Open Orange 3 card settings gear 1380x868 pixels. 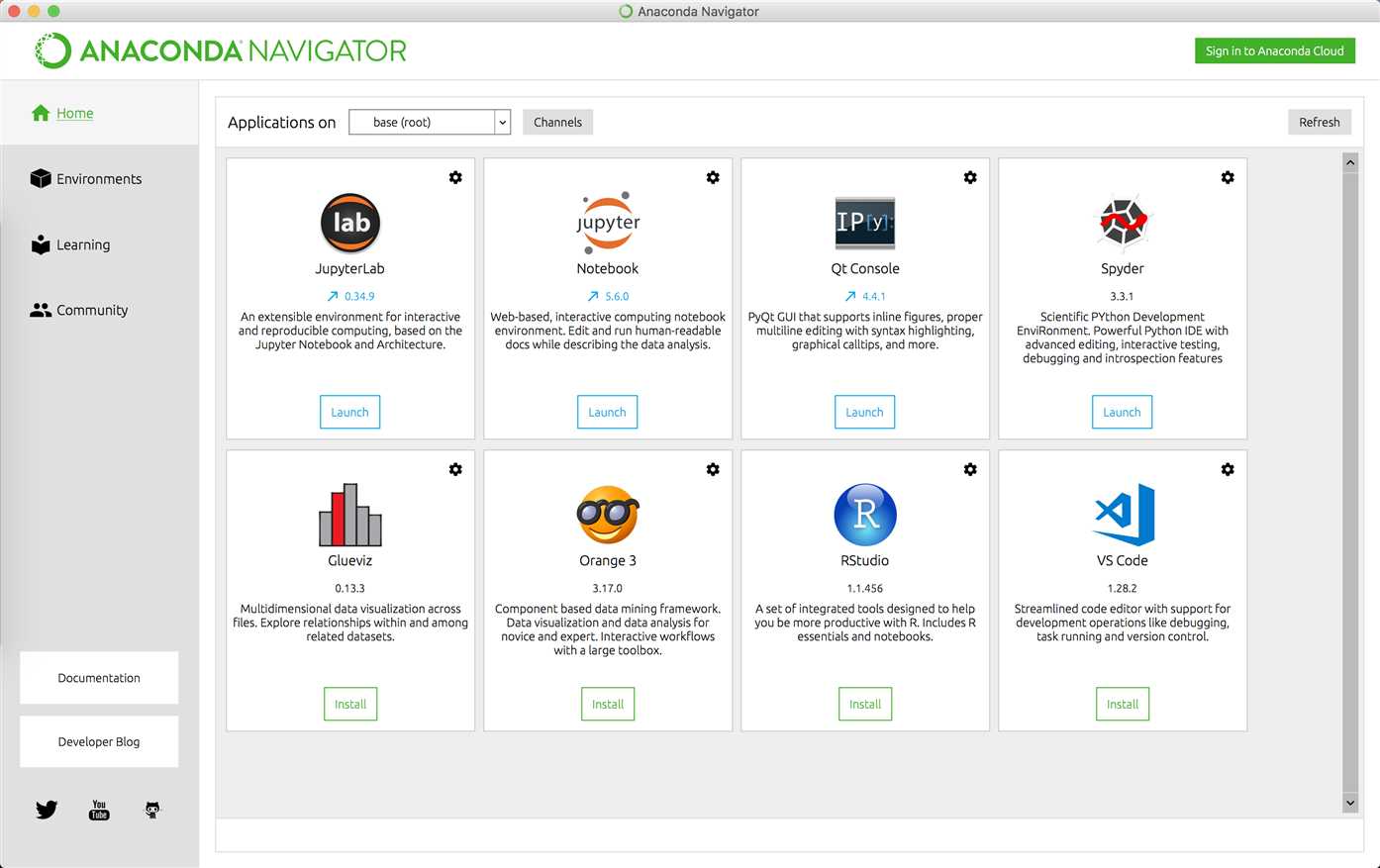coord(713,469)
